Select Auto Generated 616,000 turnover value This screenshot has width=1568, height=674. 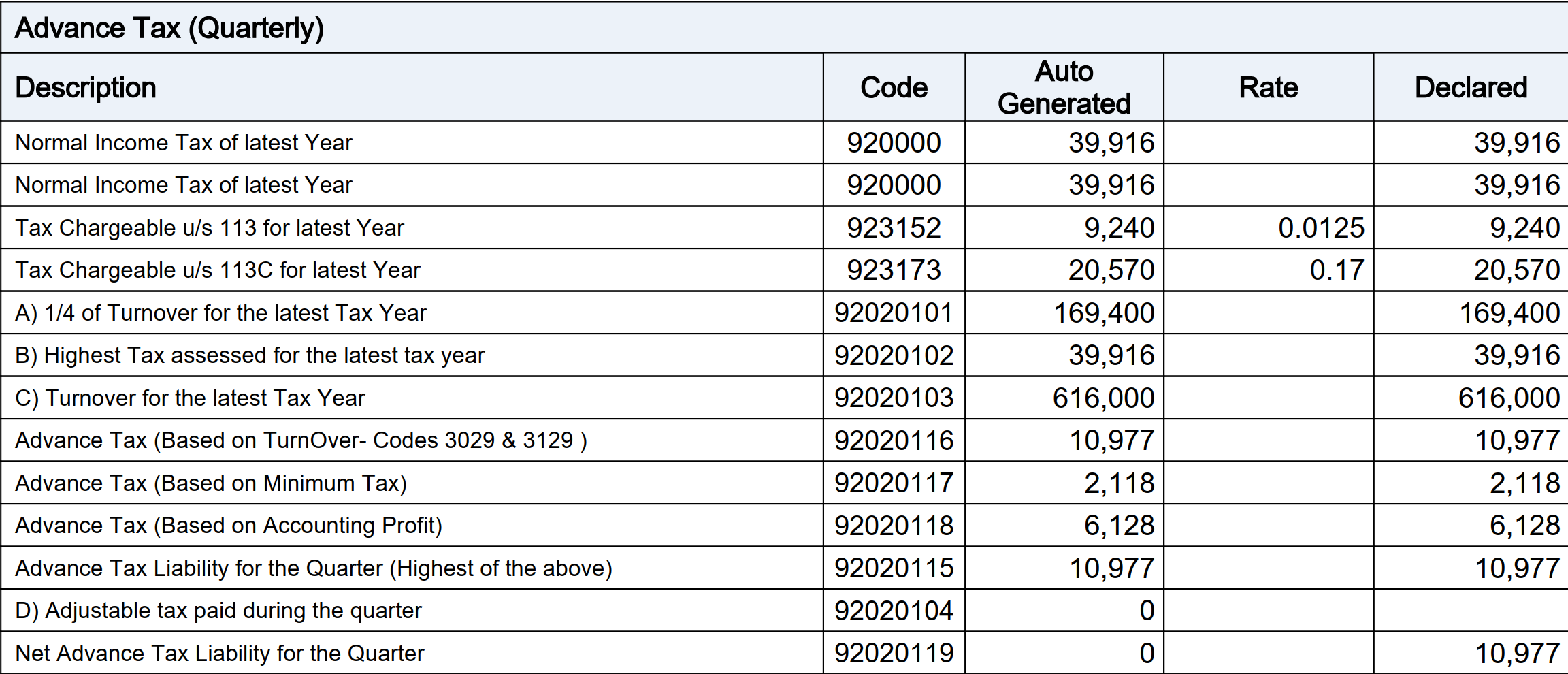pyautogui.click(x=1103, y=398)
